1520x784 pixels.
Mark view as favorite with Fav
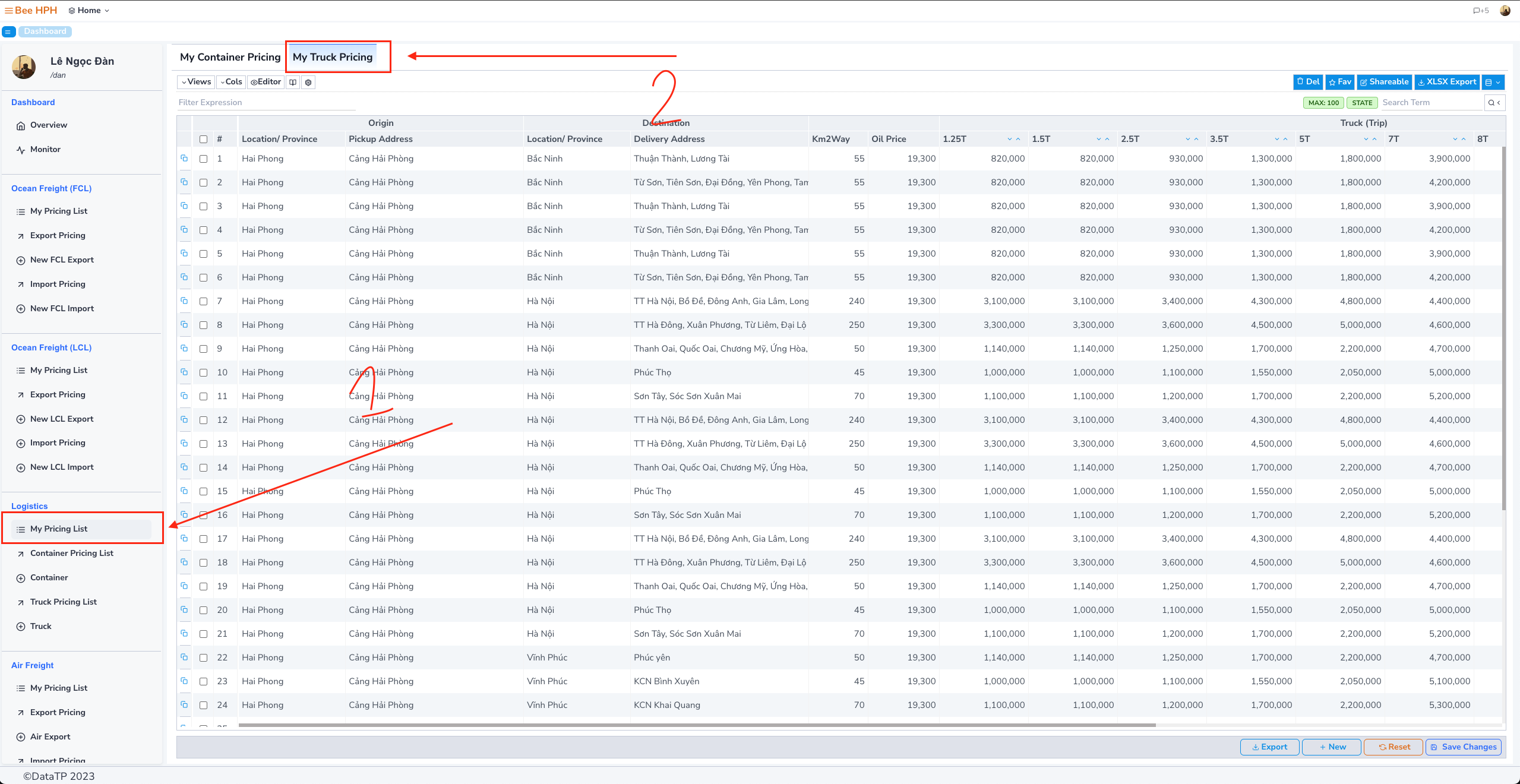1340,82
